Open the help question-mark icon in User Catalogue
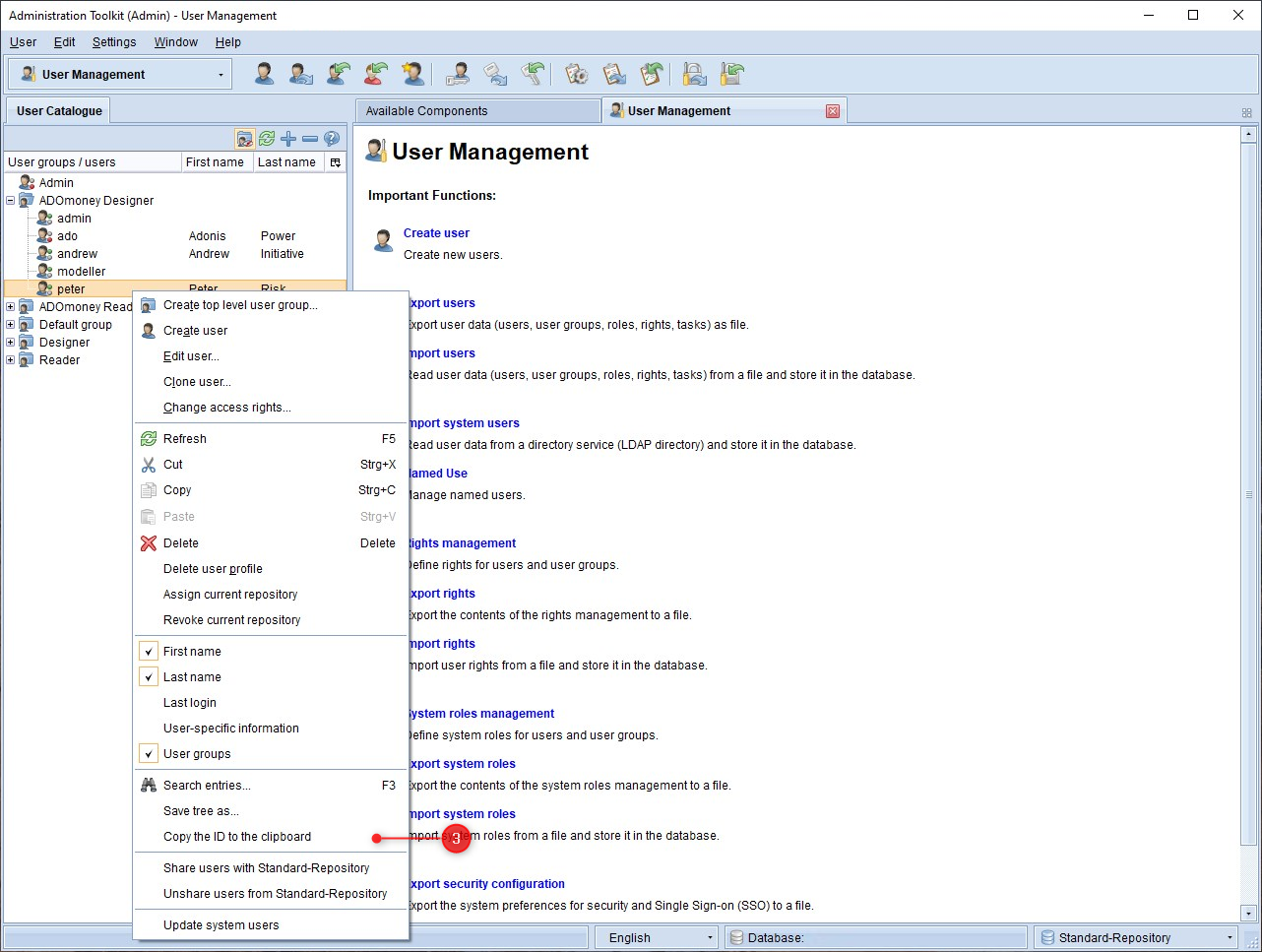1262x952 pixels. 332,139
